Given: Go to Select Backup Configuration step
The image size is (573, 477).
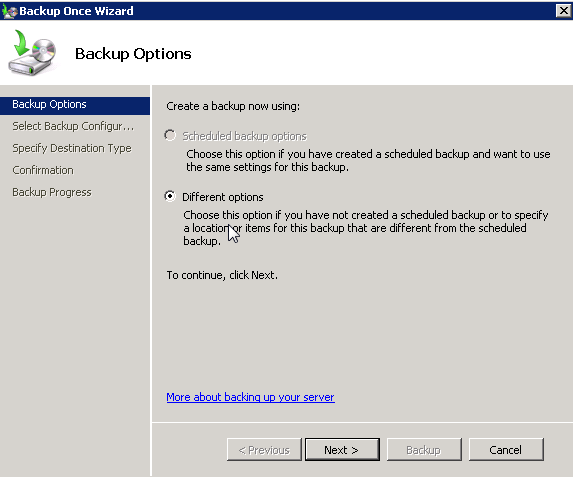Looking at the screenshot, I should coord(73,126).
